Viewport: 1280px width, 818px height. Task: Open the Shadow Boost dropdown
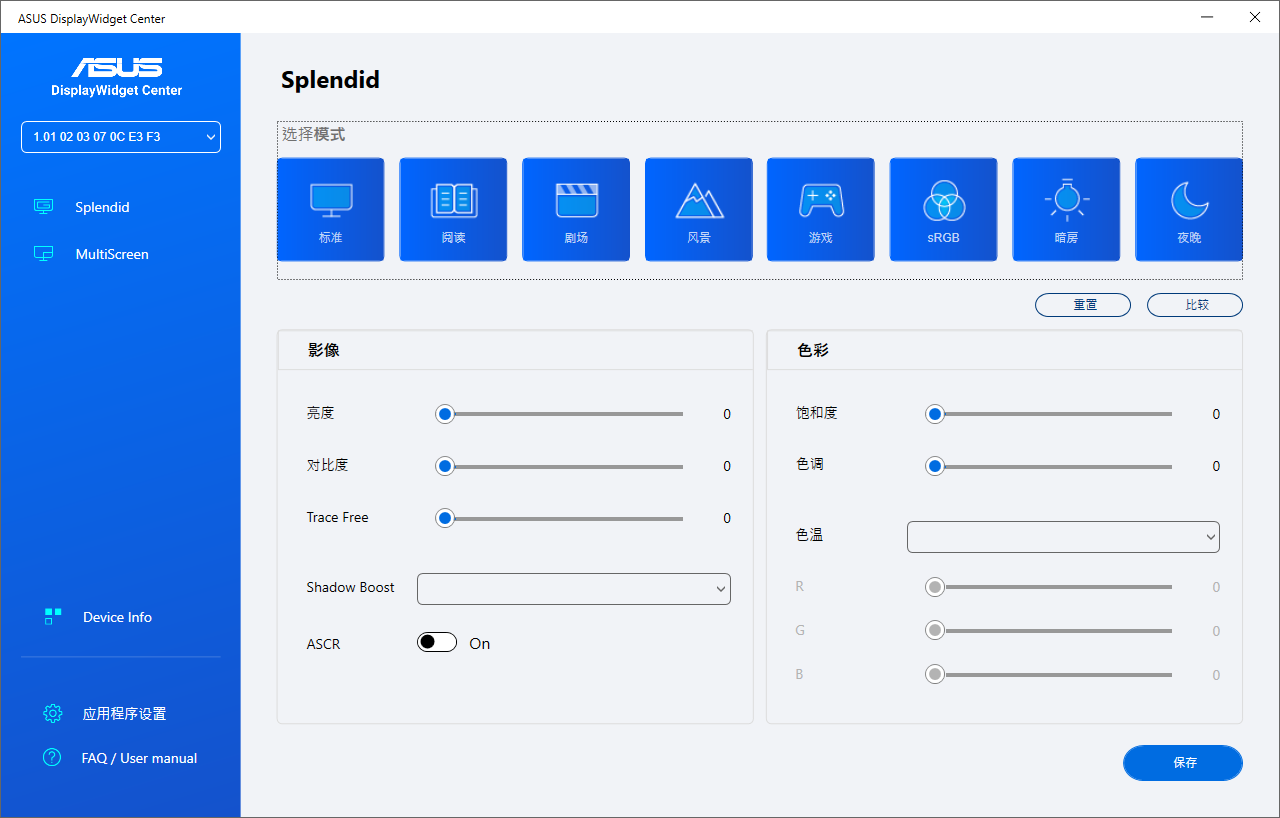573,589
